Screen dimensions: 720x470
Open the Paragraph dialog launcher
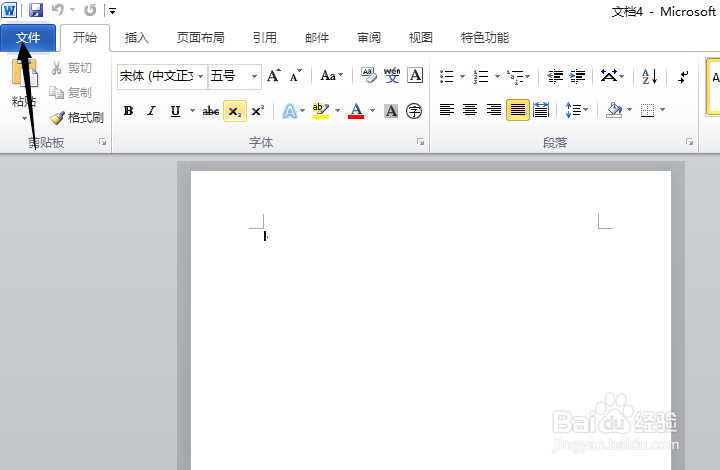pos(689,142)
